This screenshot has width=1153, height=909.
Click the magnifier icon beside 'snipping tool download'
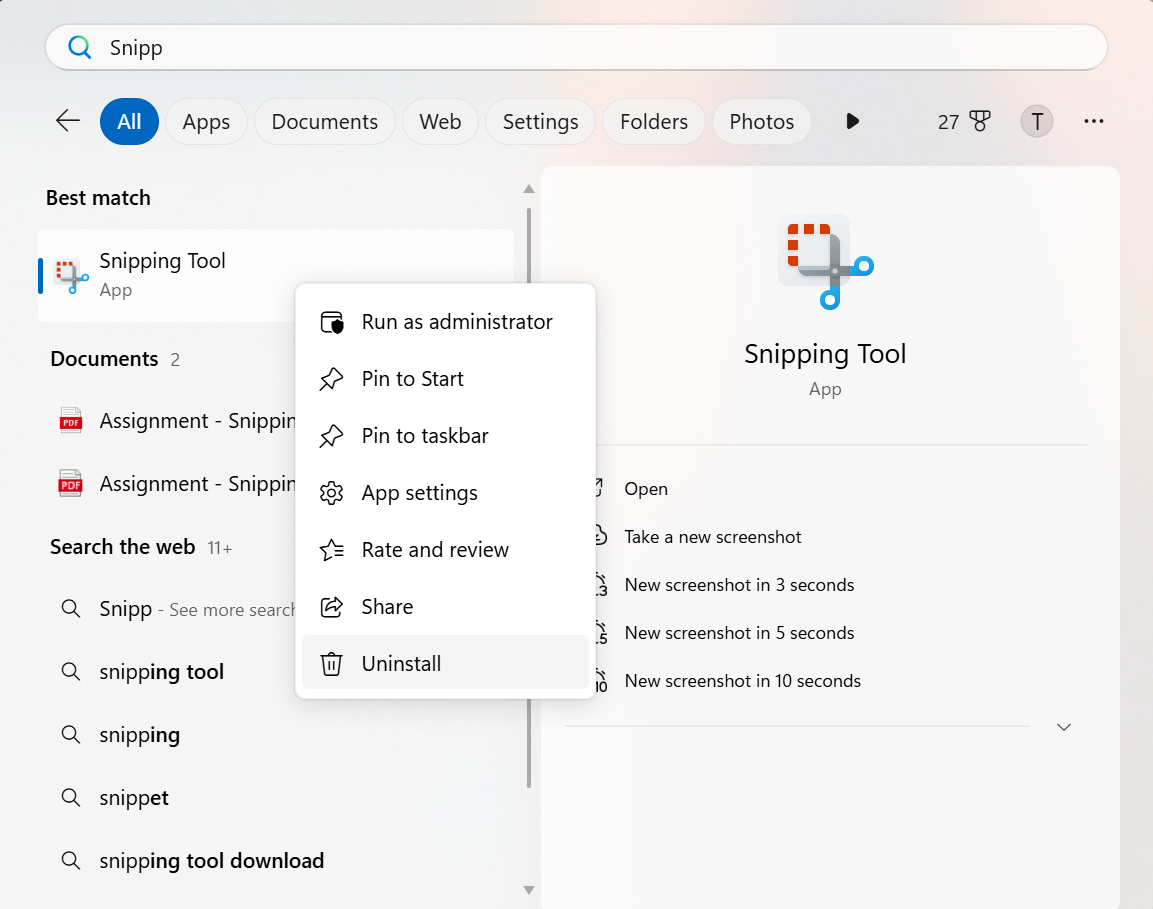71,860
